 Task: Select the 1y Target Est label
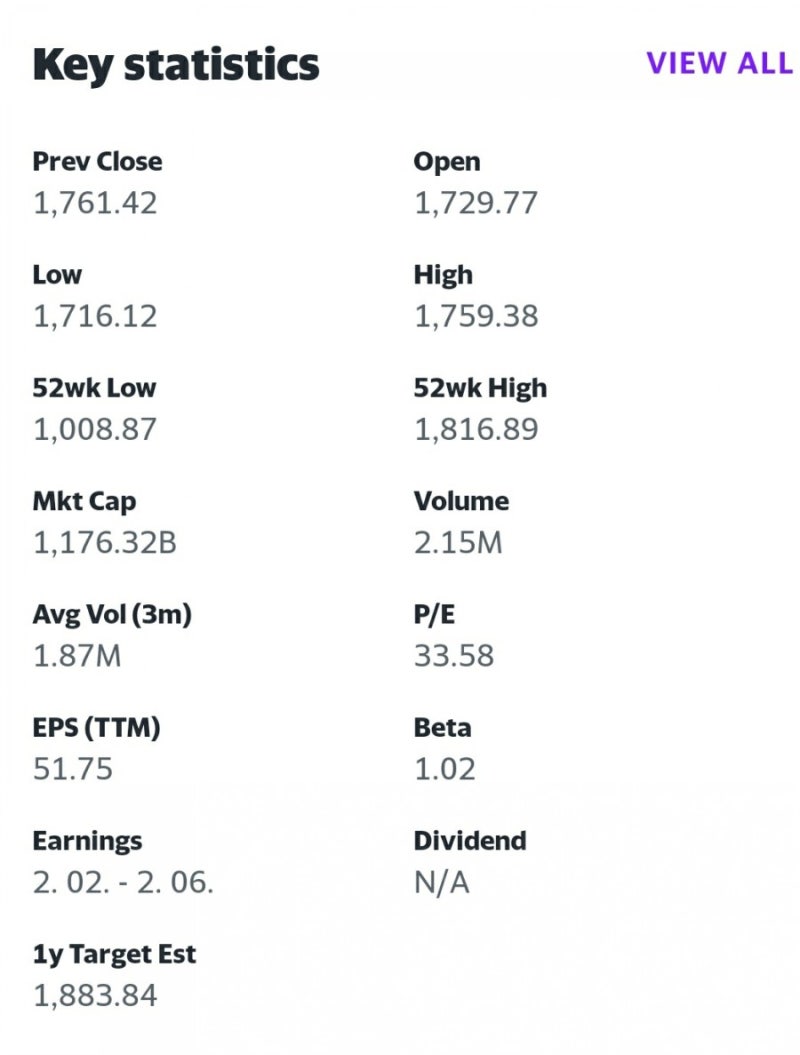tap(114, 954)
